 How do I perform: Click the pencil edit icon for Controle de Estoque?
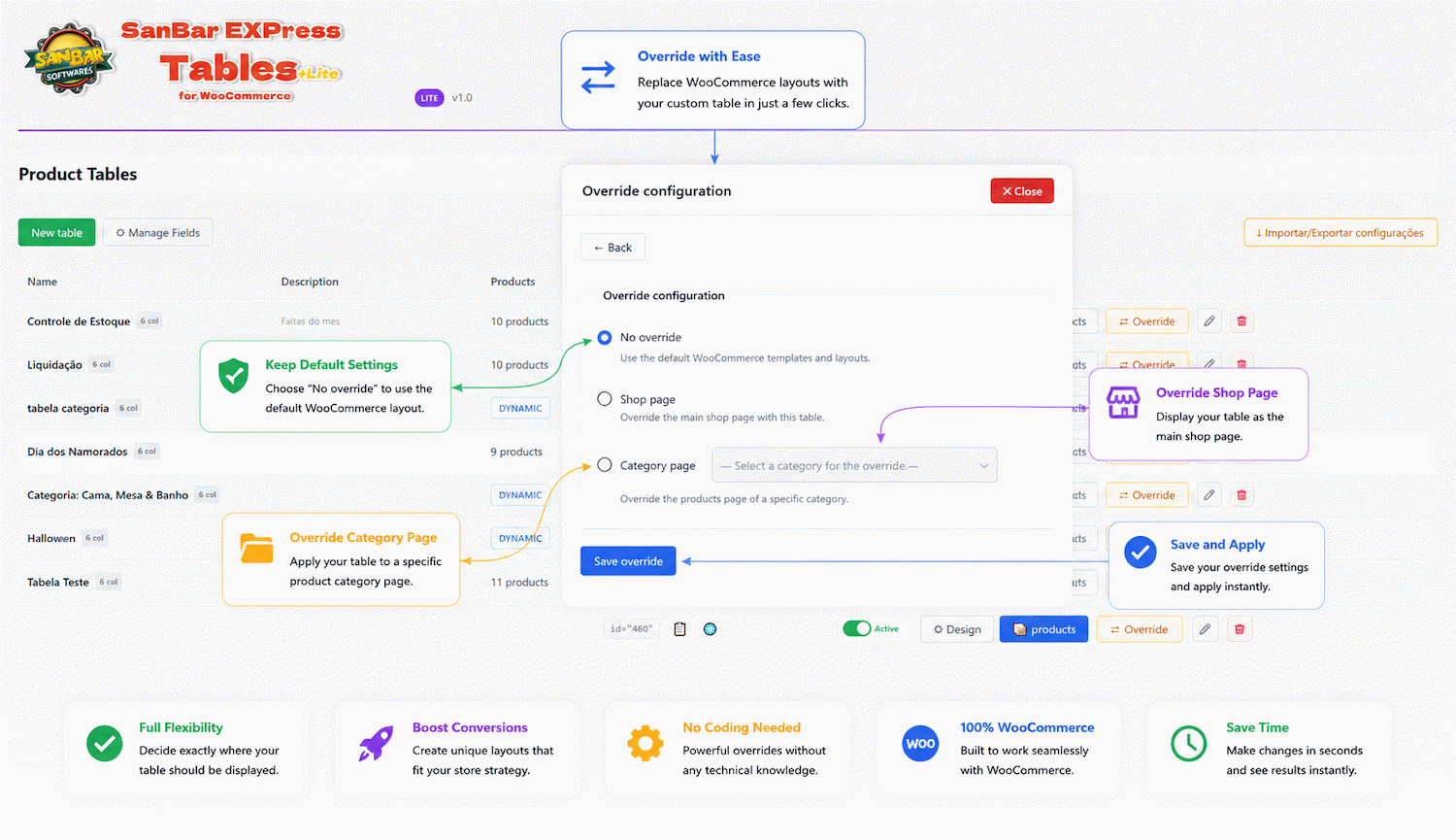click(1209, 321)
